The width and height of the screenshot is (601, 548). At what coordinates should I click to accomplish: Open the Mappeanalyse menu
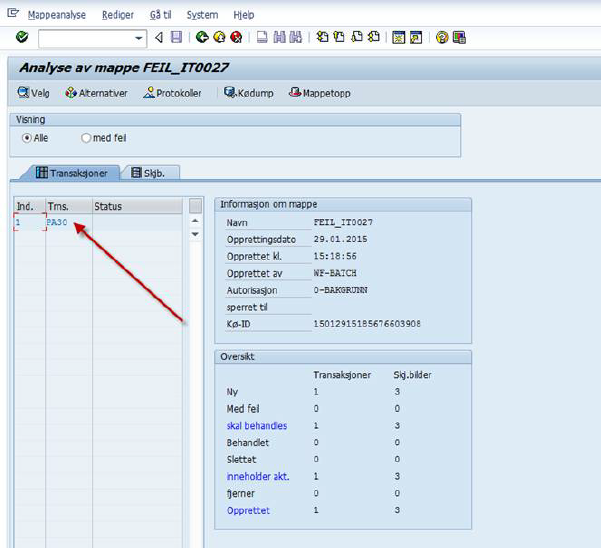tap(57, 15)
